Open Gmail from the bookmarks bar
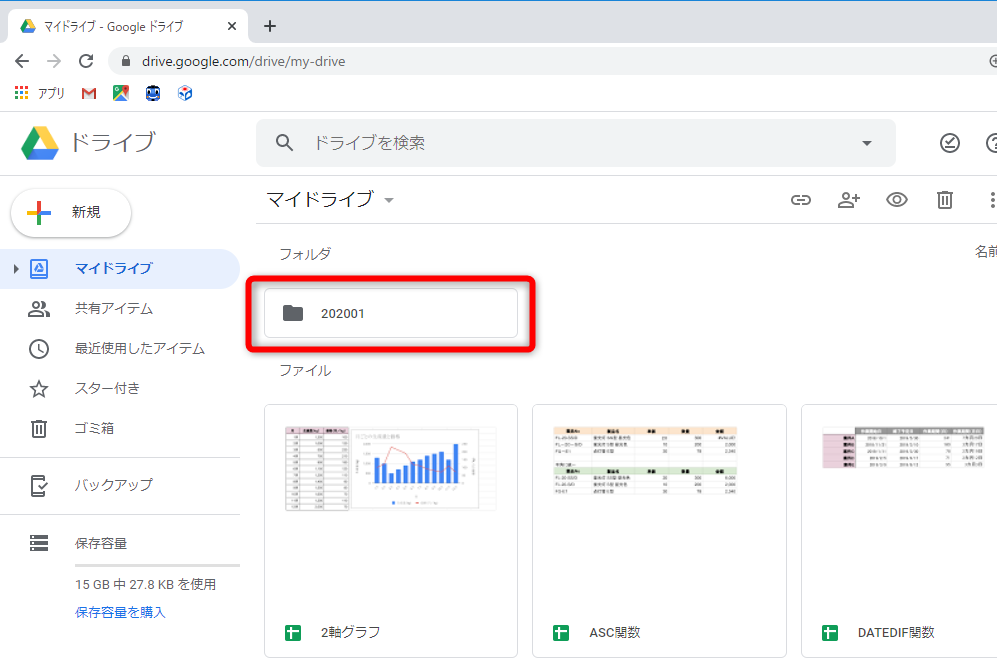The height and width of the screenshot is (665, 997). coord(88,92)
